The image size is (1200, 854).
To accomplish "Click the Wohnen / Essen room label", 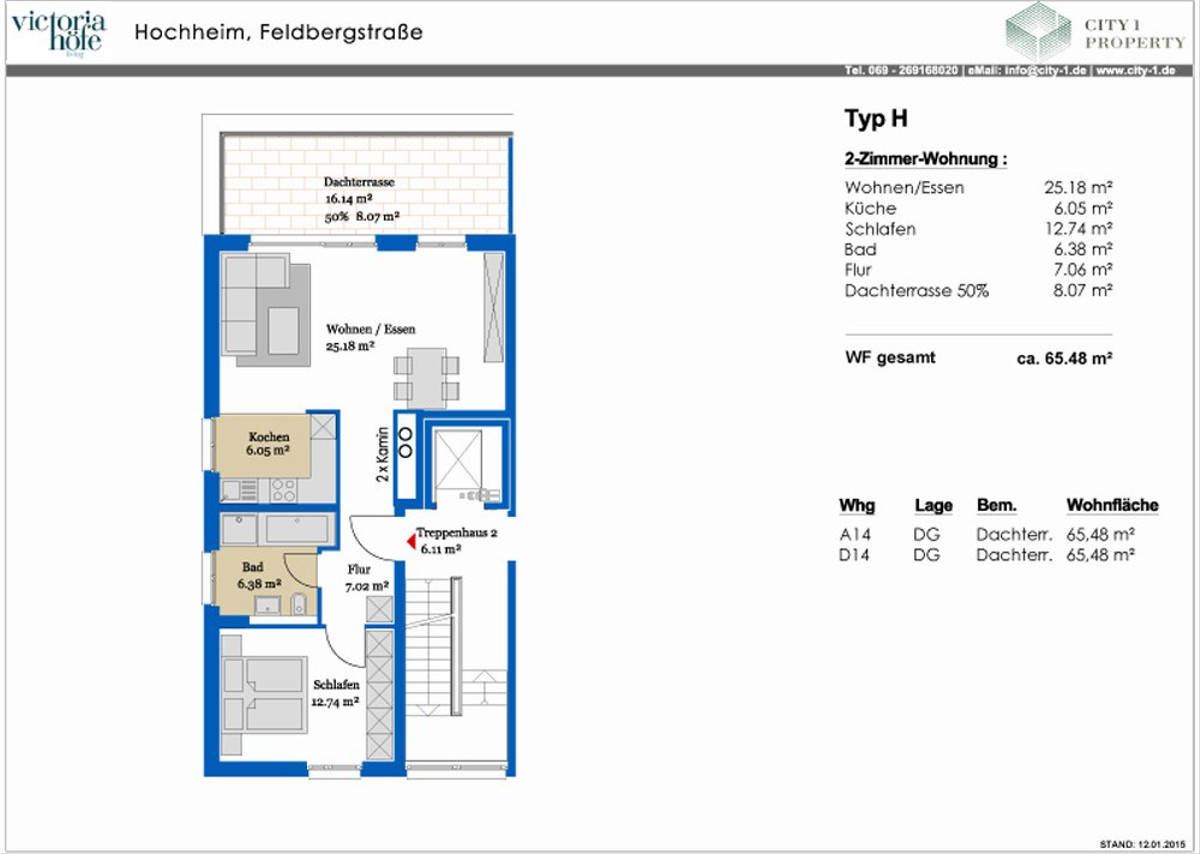I will 370,329.
